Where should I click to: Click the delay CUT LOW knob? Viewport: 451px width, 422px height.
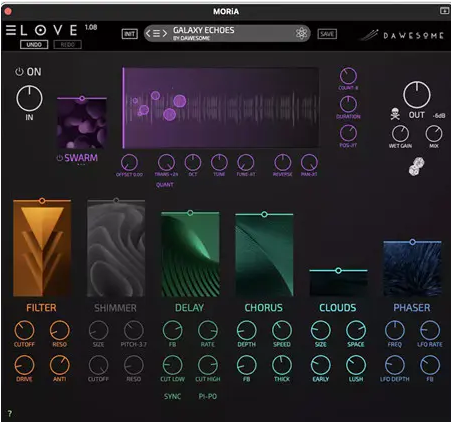[x=172, y=365]
